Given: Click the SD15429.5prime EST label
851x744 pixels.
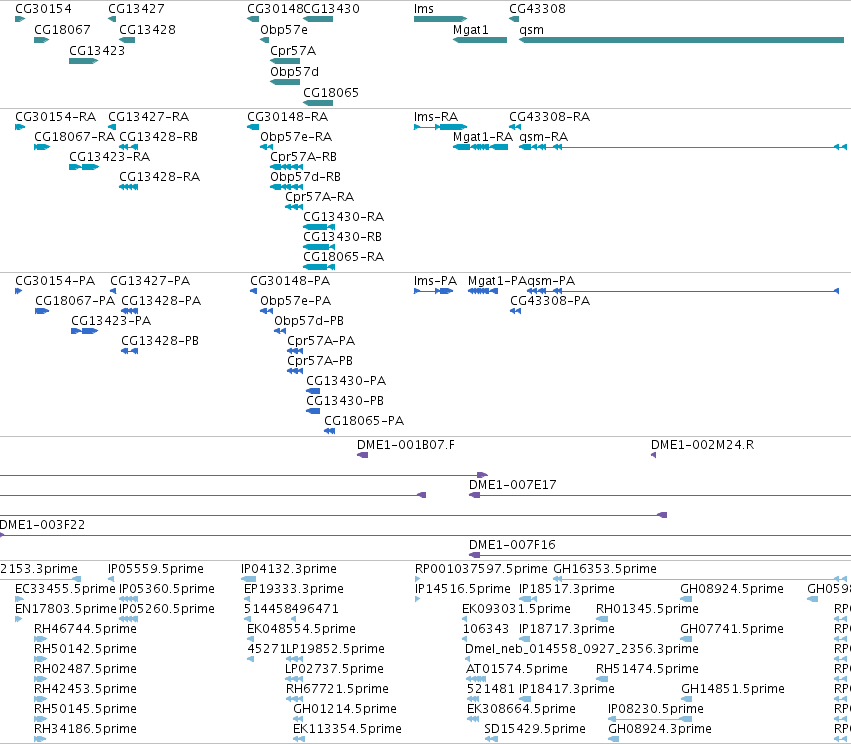Looking at the screenshot, I should click(535, 729).
